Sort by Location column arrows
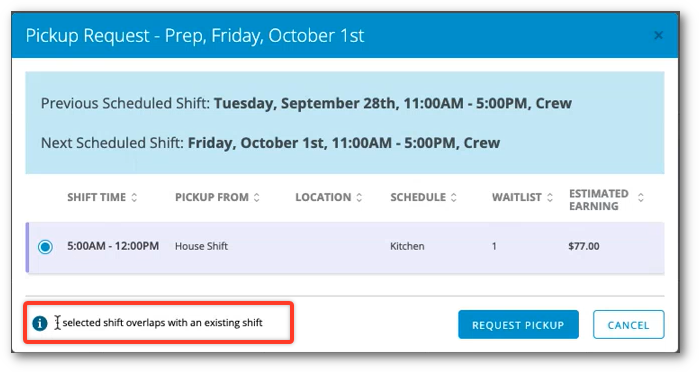 click(359, 198)
